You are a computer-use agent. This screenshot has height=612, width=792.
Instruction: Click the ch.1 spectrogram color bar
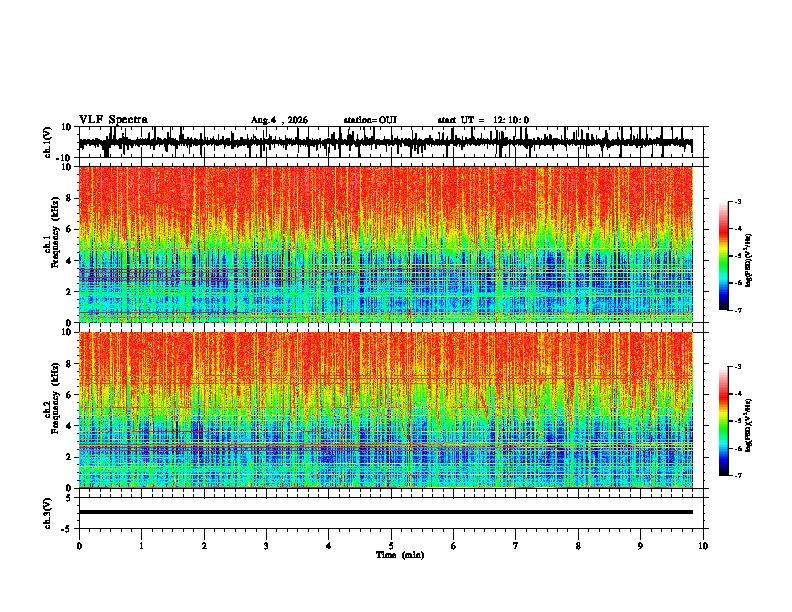(724, 256)
